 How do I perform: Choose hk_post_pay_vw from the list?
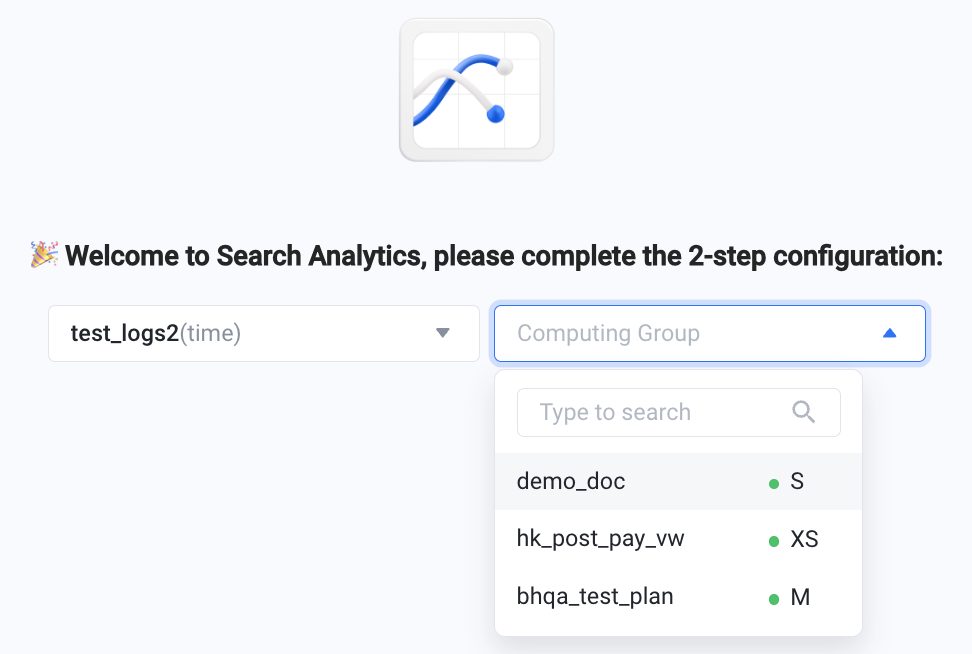(678, 539)
